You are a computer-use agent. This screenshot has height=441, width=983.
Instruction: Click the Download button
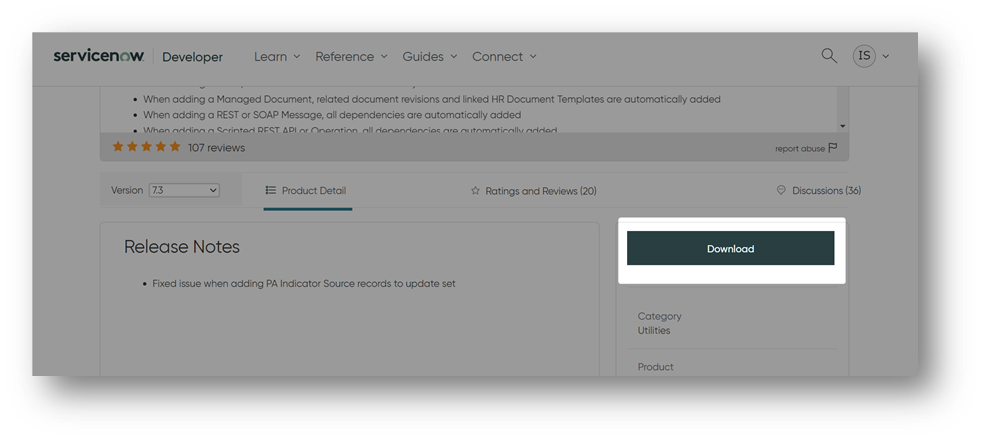pyautogui.click(x=730, y=248)
